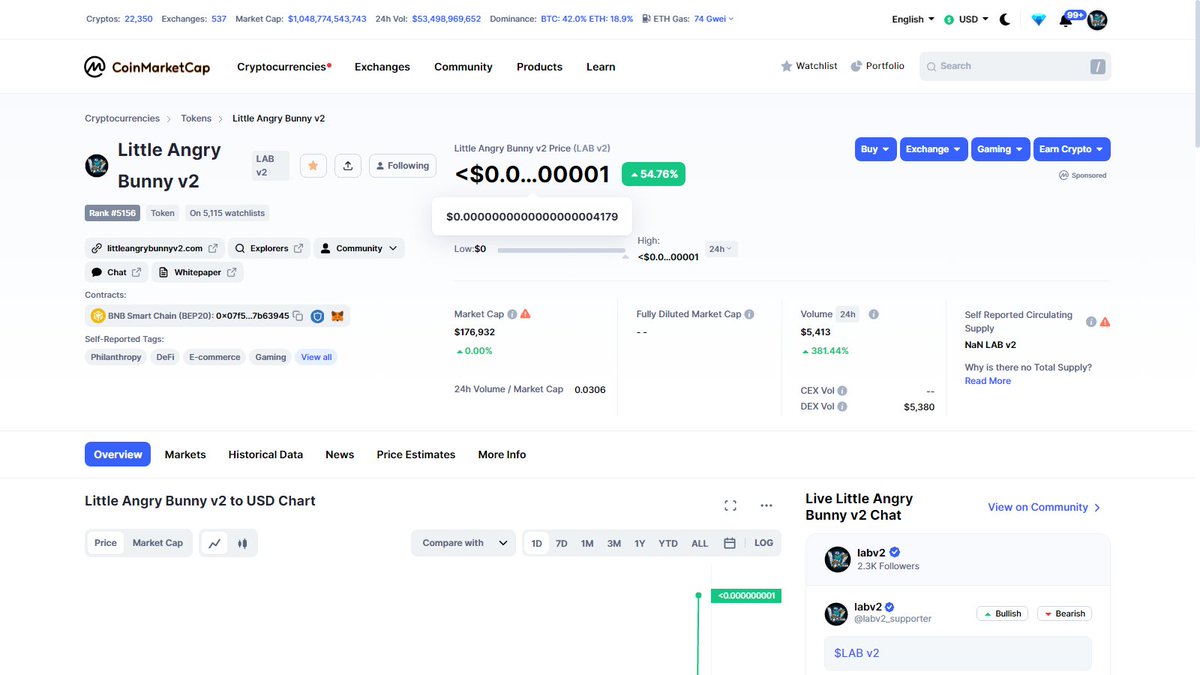The width and height of the screenshot is (1200, 675).
Task: Vote Bullish in chat
Action: point(1003,614)
